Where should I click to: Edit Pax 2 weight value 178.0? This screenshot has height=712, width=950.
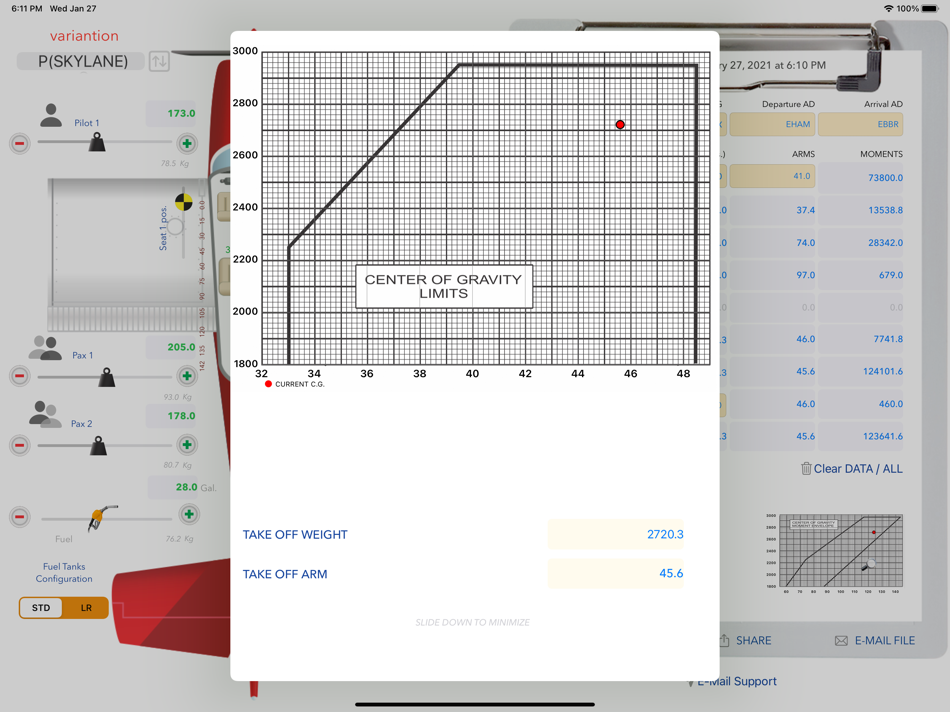click(171, 416)
